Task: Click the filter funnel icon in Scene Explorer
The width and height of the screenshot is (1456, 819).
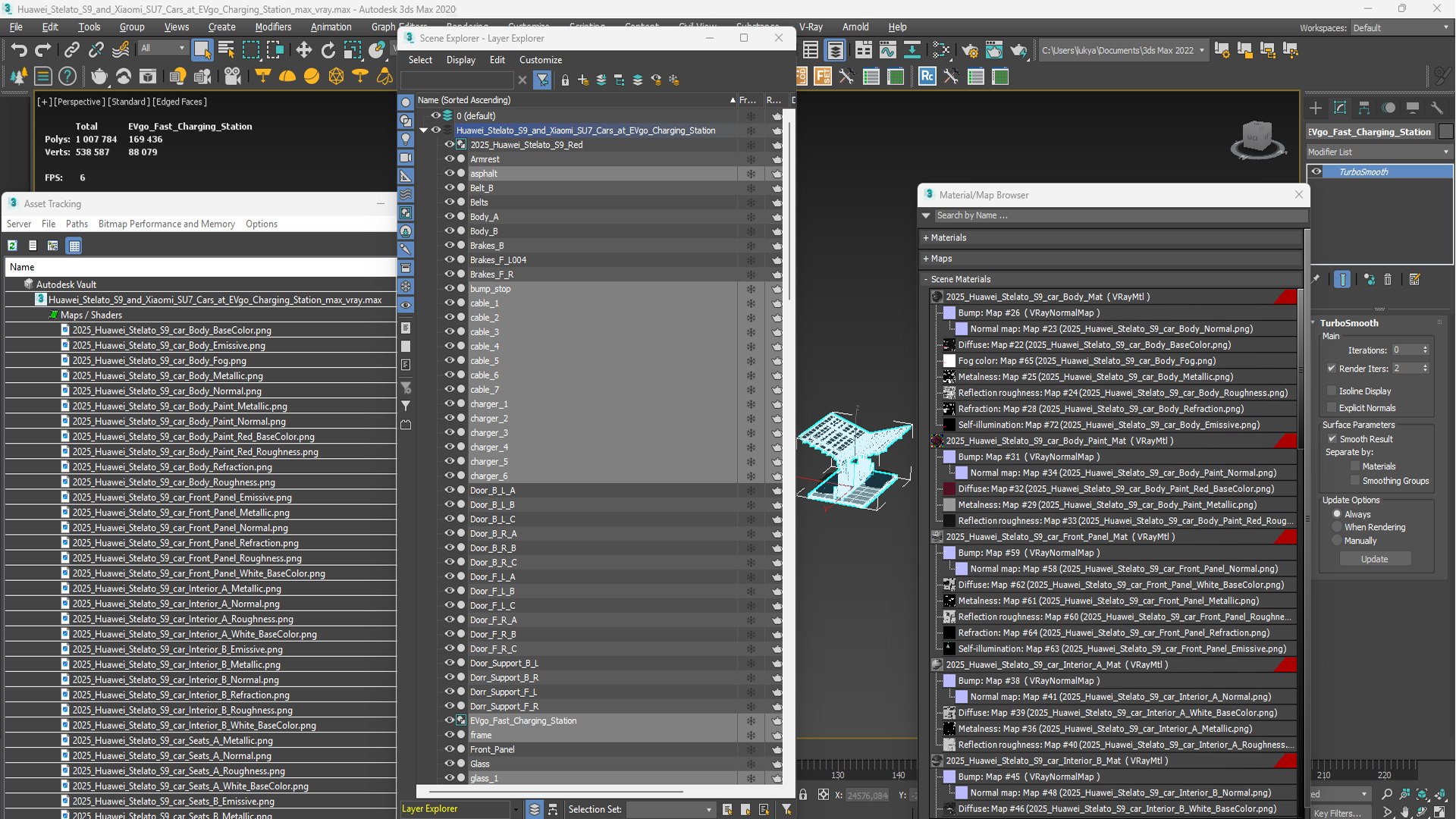Action: click(542, 80)
